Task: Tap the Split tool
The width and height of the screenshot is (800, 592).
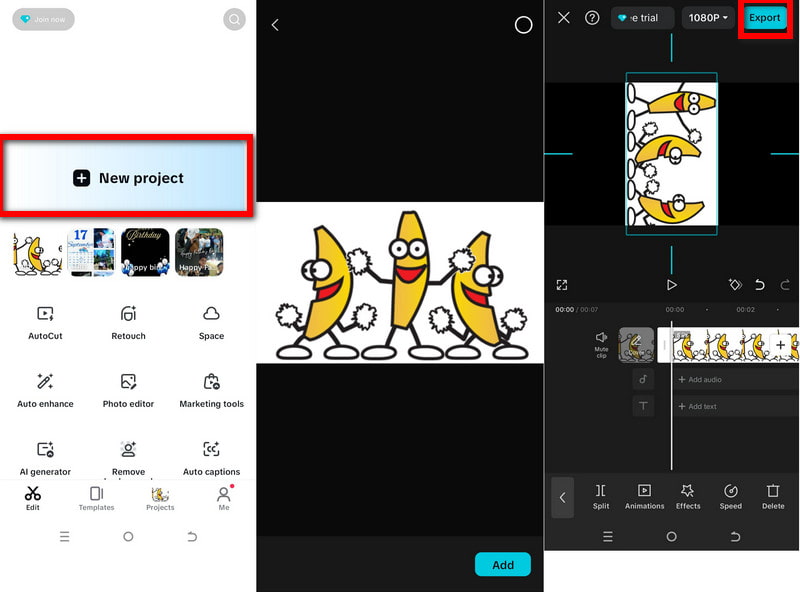Action: pos(601,496)
